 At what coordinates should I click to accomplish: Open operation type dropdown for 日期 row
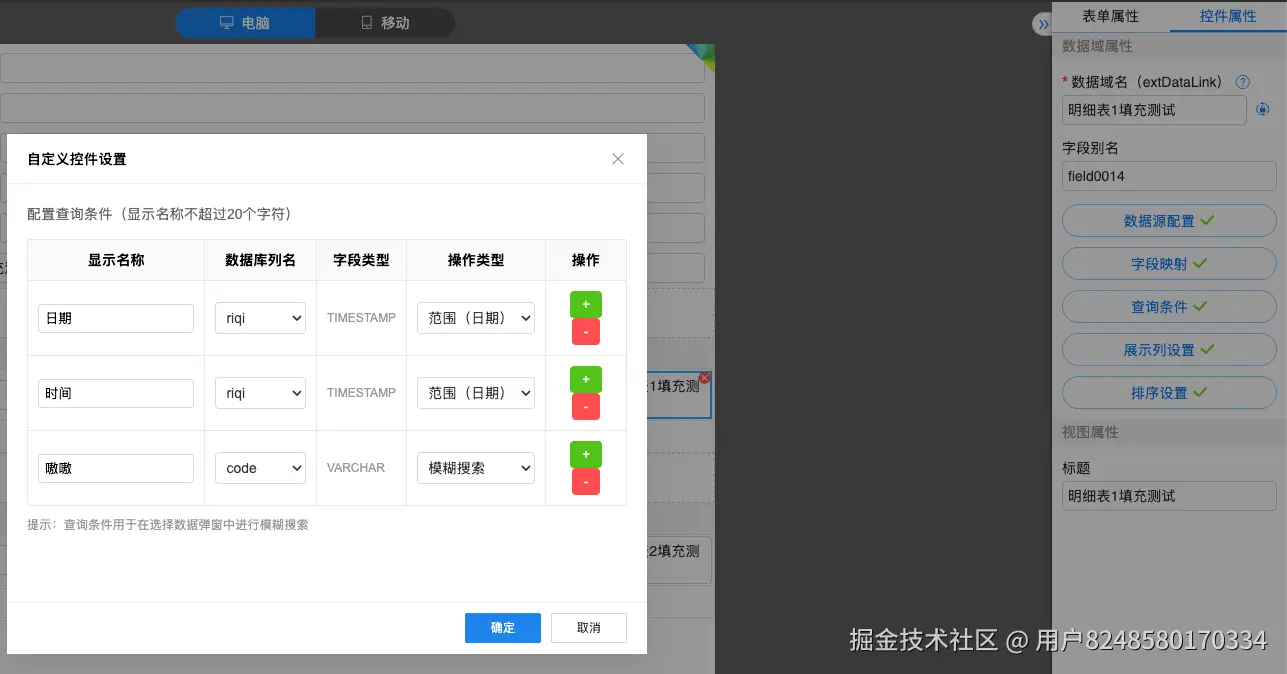476,318
